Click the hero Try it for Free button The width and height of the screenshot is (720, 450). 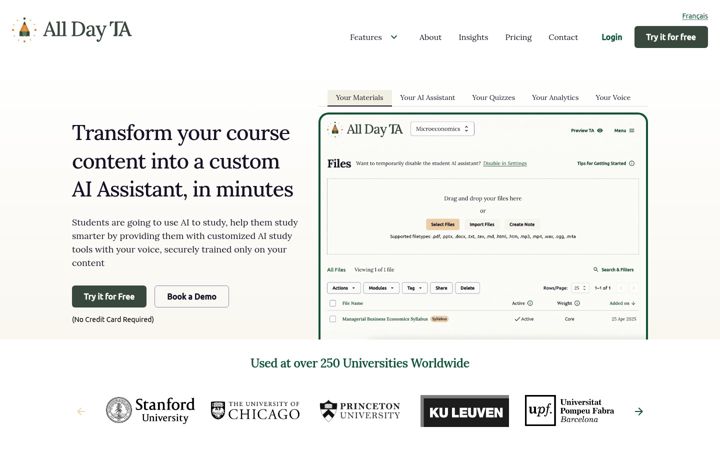(x=109, y=297)
